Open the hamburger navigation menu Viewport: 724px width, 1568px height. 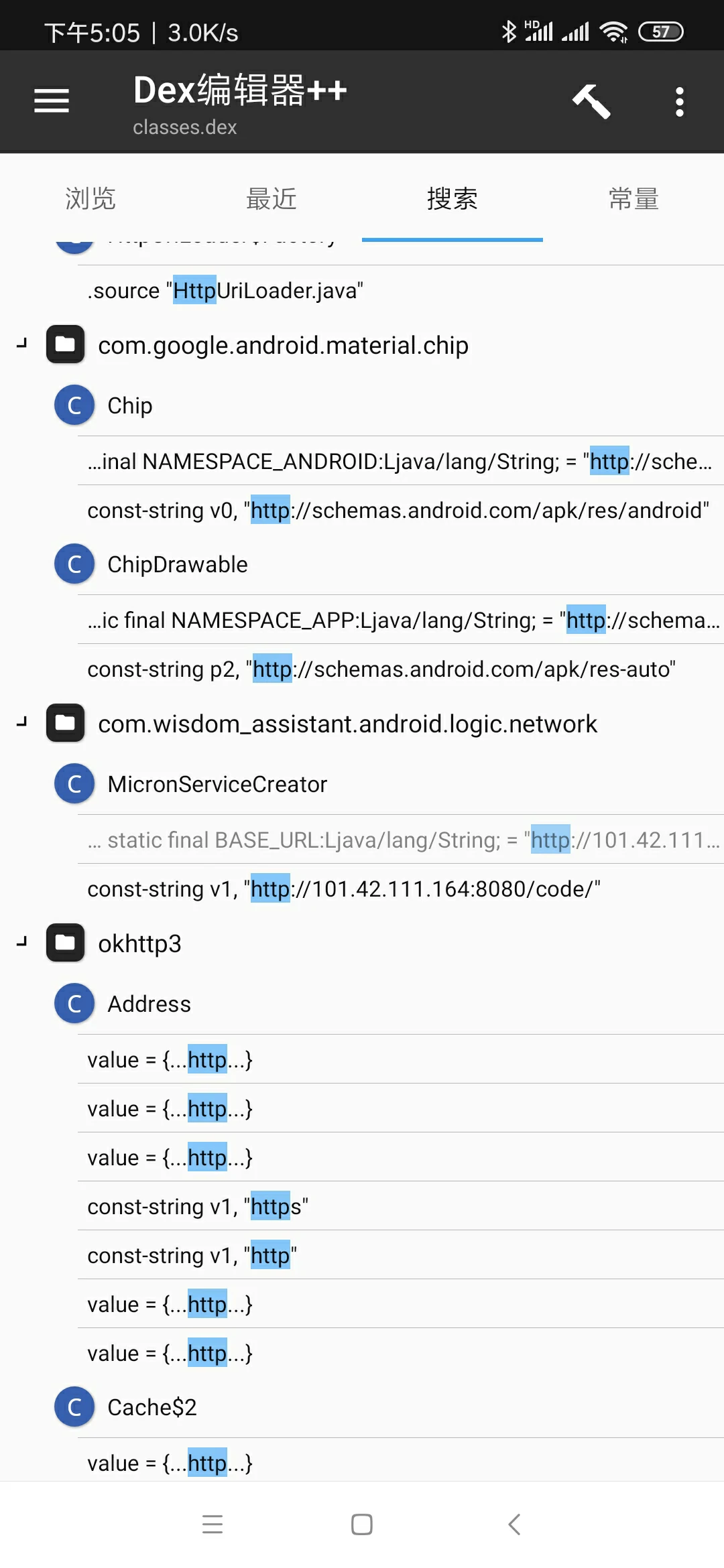52,101
